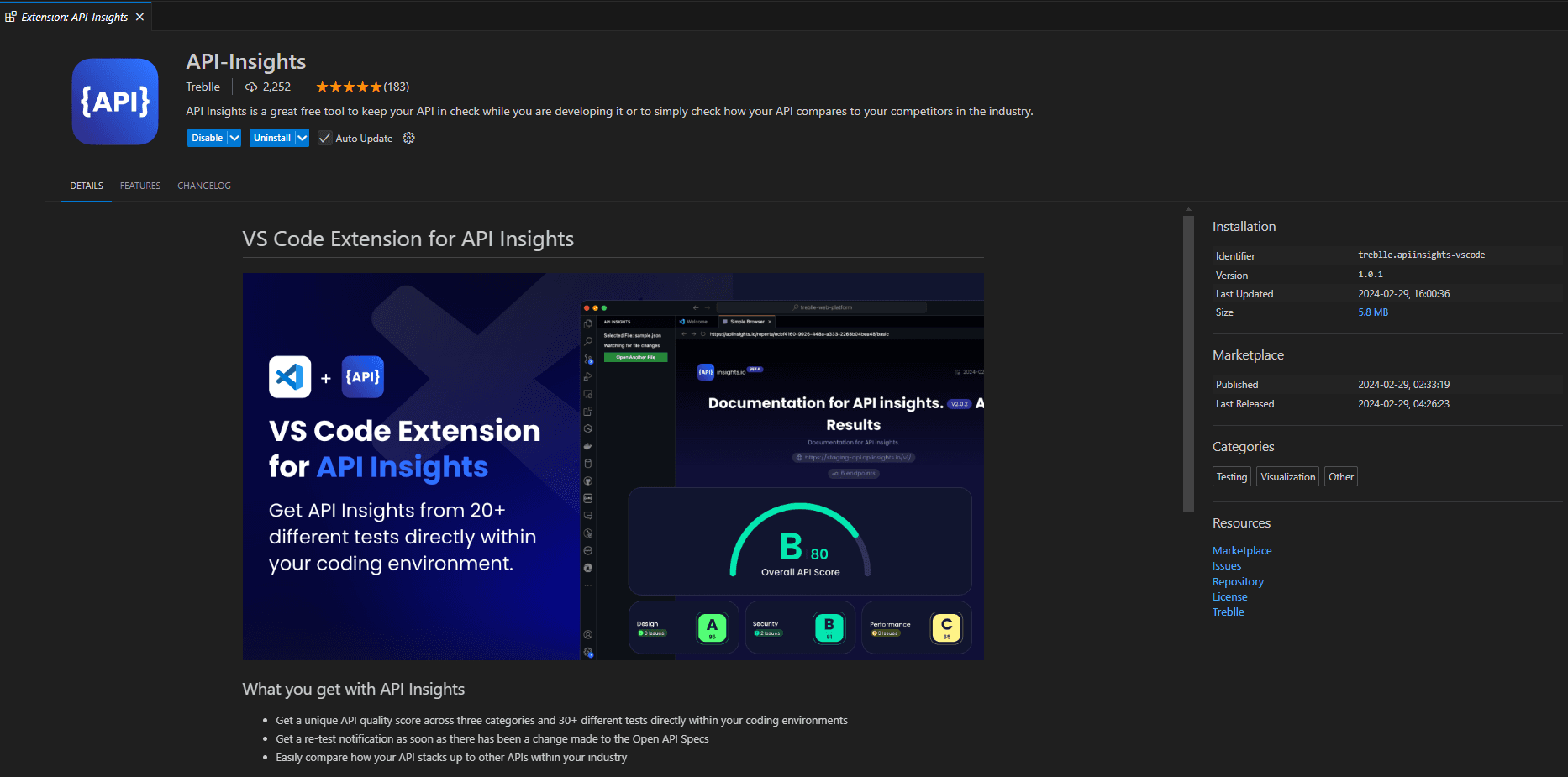Open the Repository link under Resources
The image size is (1568, 777).
coord(1238,580)
